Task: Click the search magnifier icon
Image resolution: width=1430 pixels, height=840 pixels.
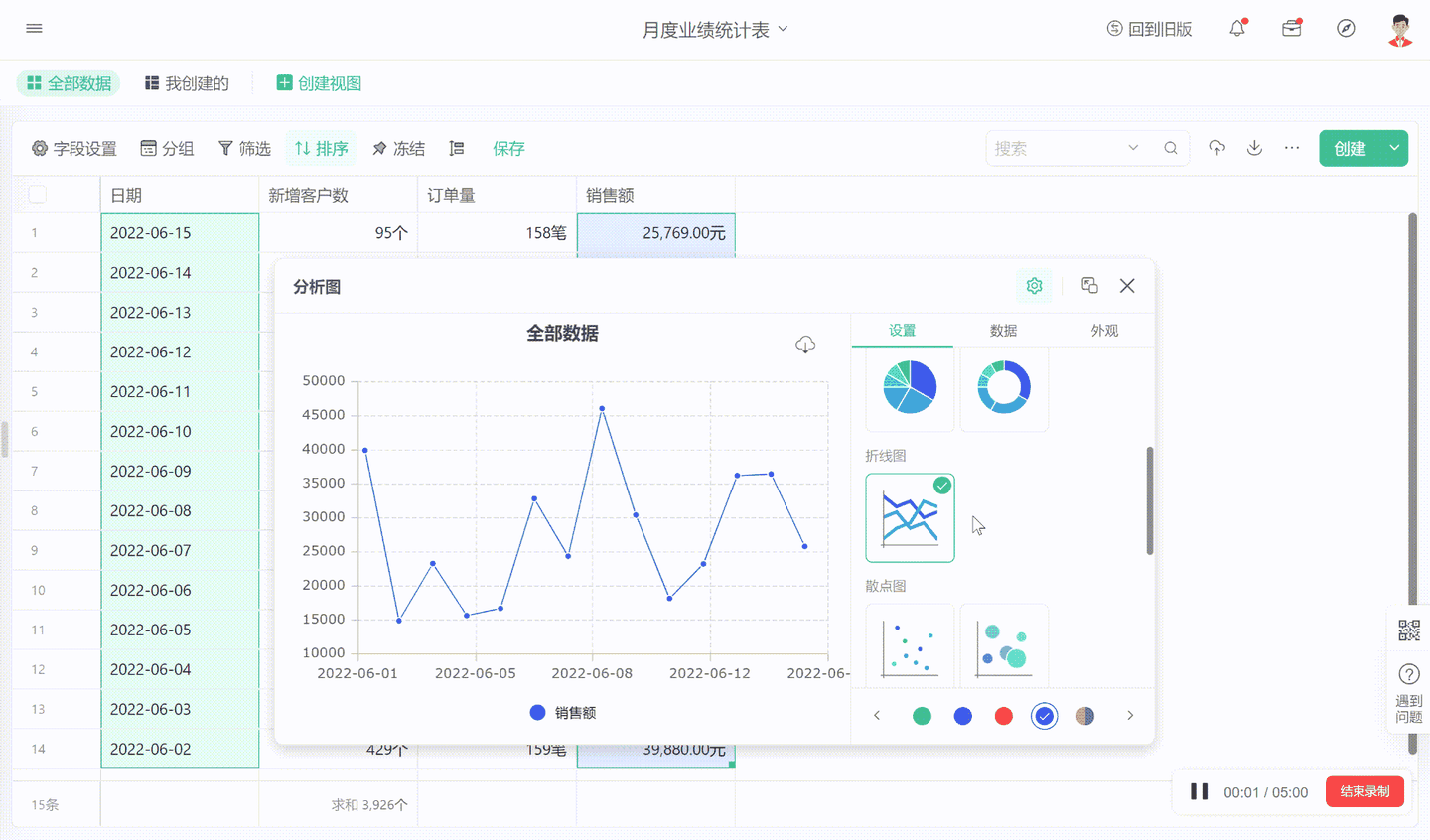Action: 1171,148
